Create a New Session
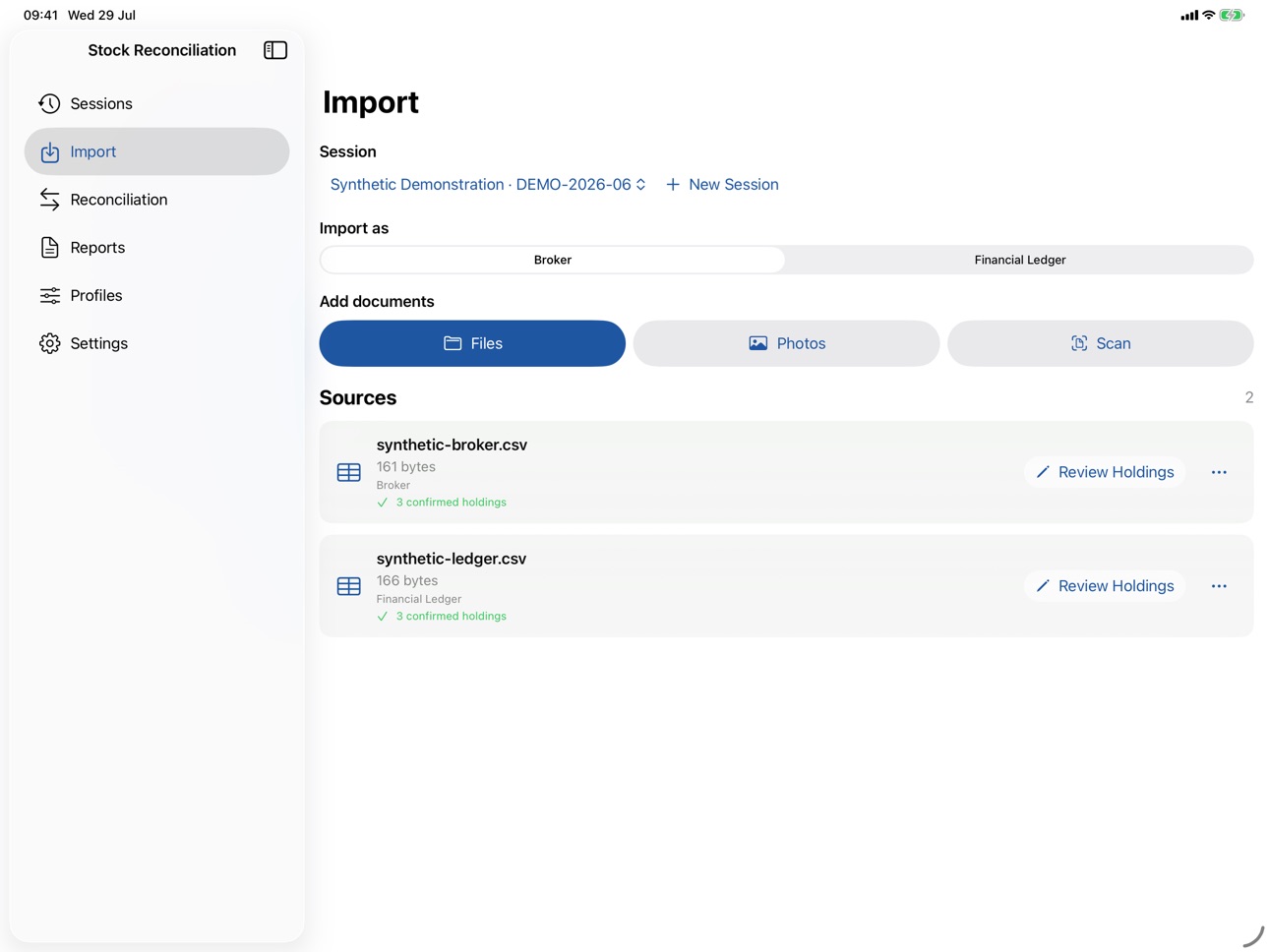This screenshot has height=952, width=1269. [722, 185]
